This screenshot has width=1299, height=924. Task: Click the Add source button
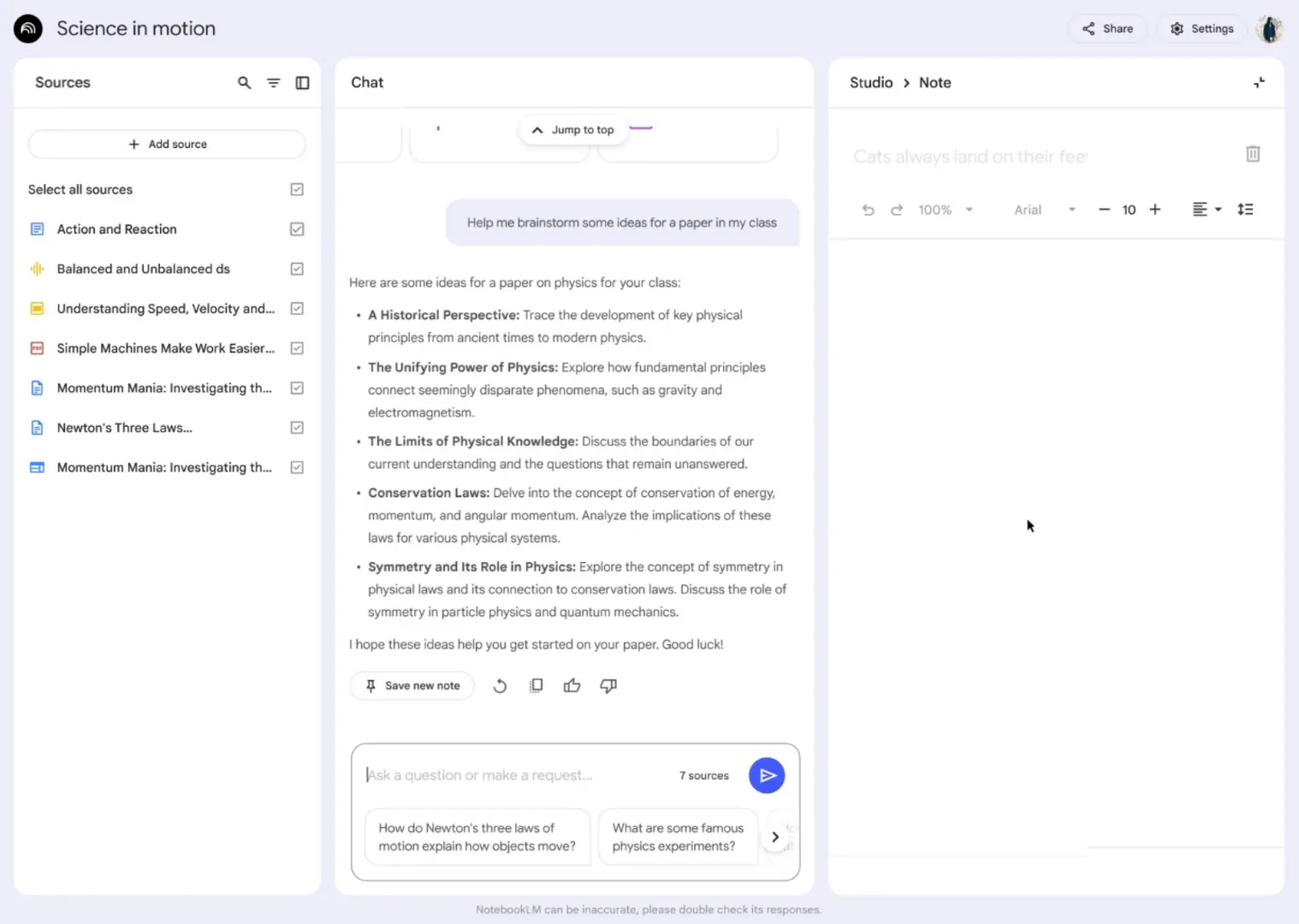167,145
